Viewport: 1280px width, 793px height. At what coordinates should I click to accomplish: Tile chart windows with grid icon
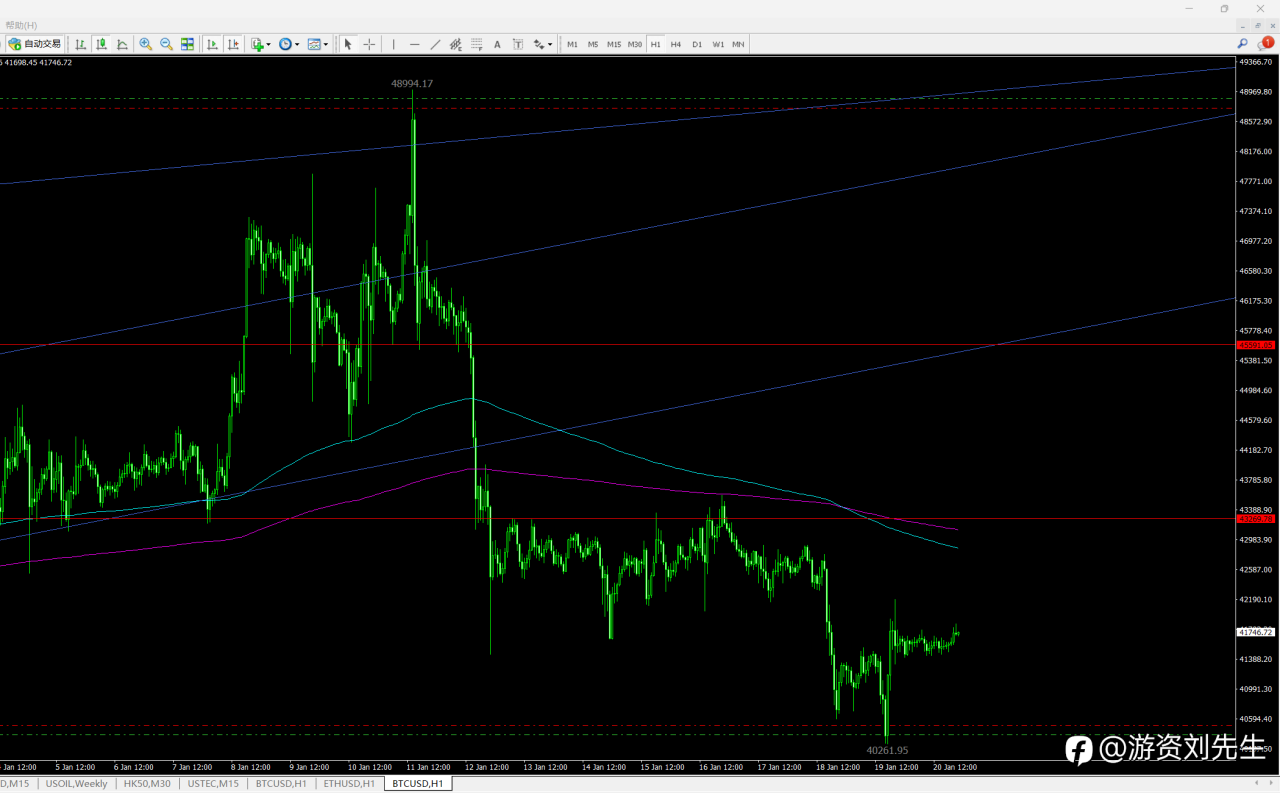[x=187, y=44]
